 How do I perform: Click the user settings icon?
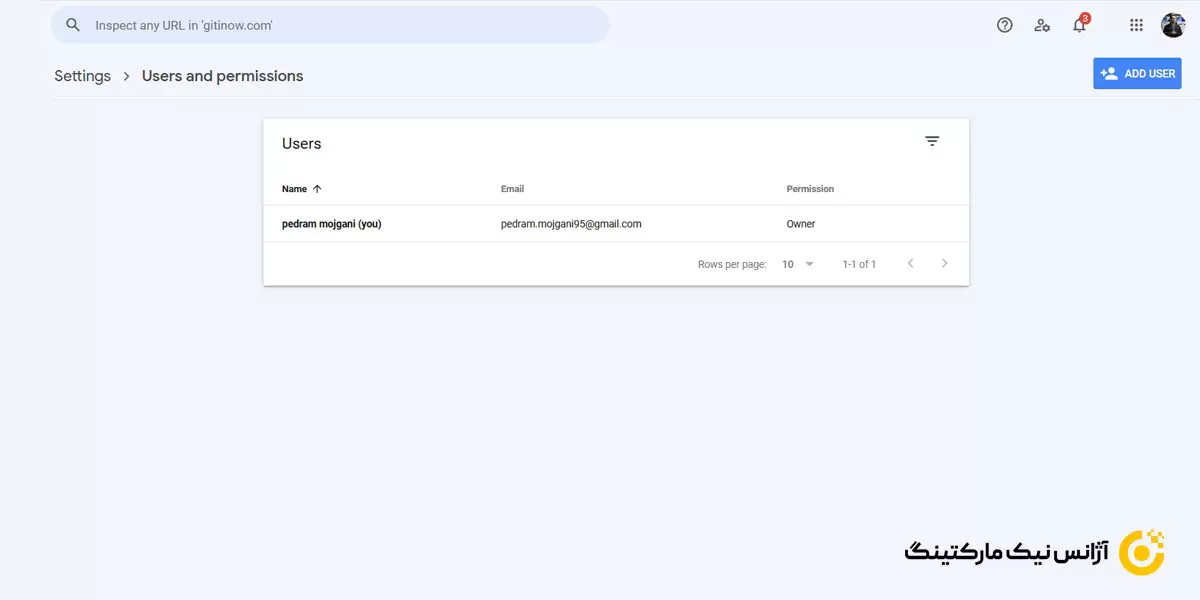click(1042, 25)
